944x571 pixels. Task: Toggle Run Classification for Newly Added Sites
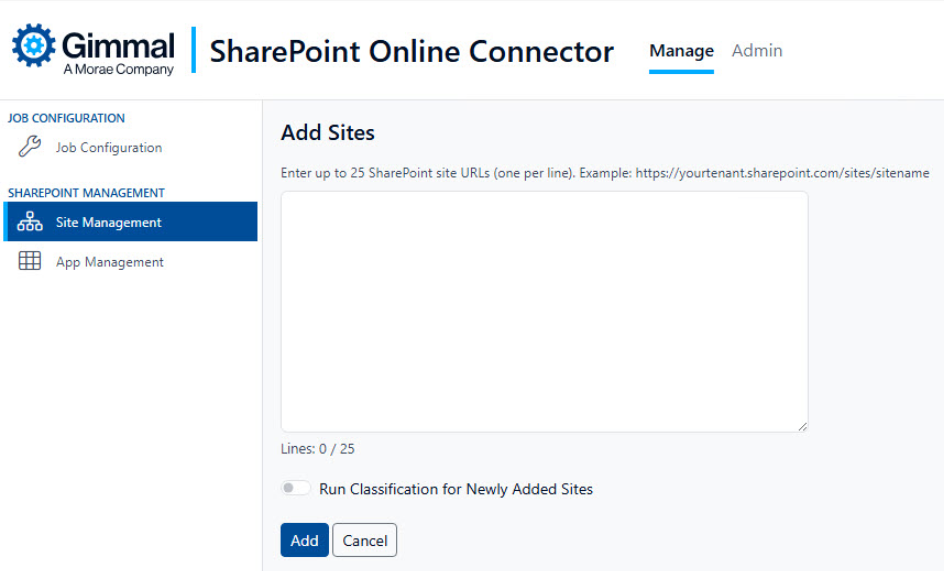[296, 488]
